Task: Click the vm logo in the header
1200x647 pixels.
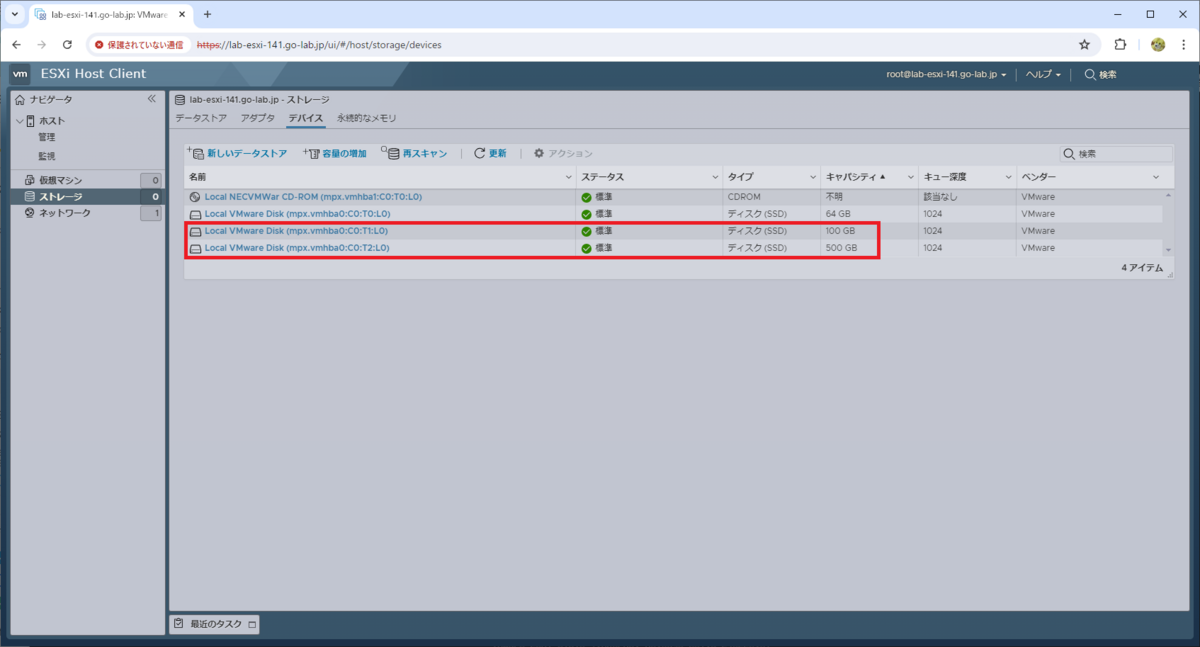Action: pyautogui.click(x=20, y=74)
